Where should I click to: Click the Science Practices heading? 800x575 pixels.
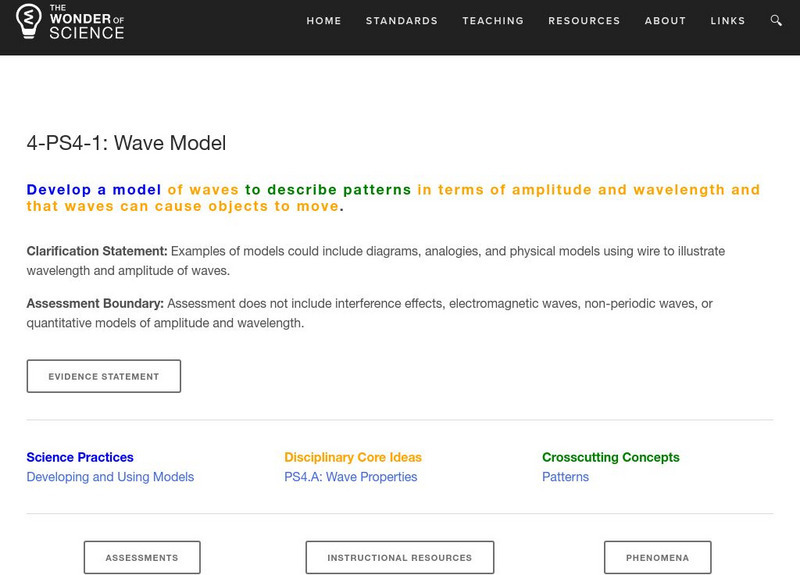pyautogui.click(x=80, y=457)
